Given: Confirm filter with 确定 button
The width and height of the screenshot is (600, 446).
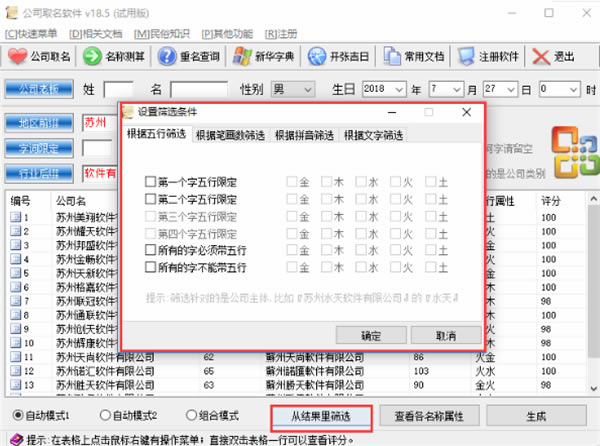Looking at the screenshot, I should click(371, 335).
